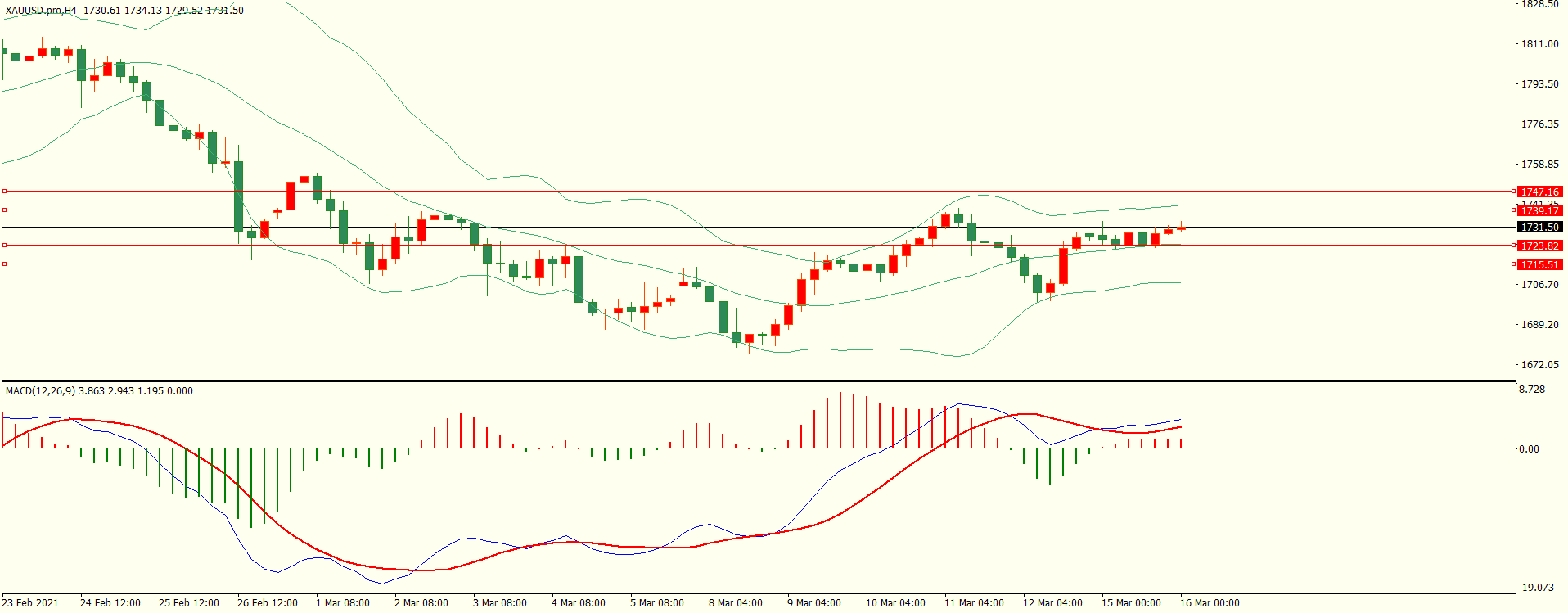
Task: Click the 1706.70 value on price axis
Action: coord(1539,285)
